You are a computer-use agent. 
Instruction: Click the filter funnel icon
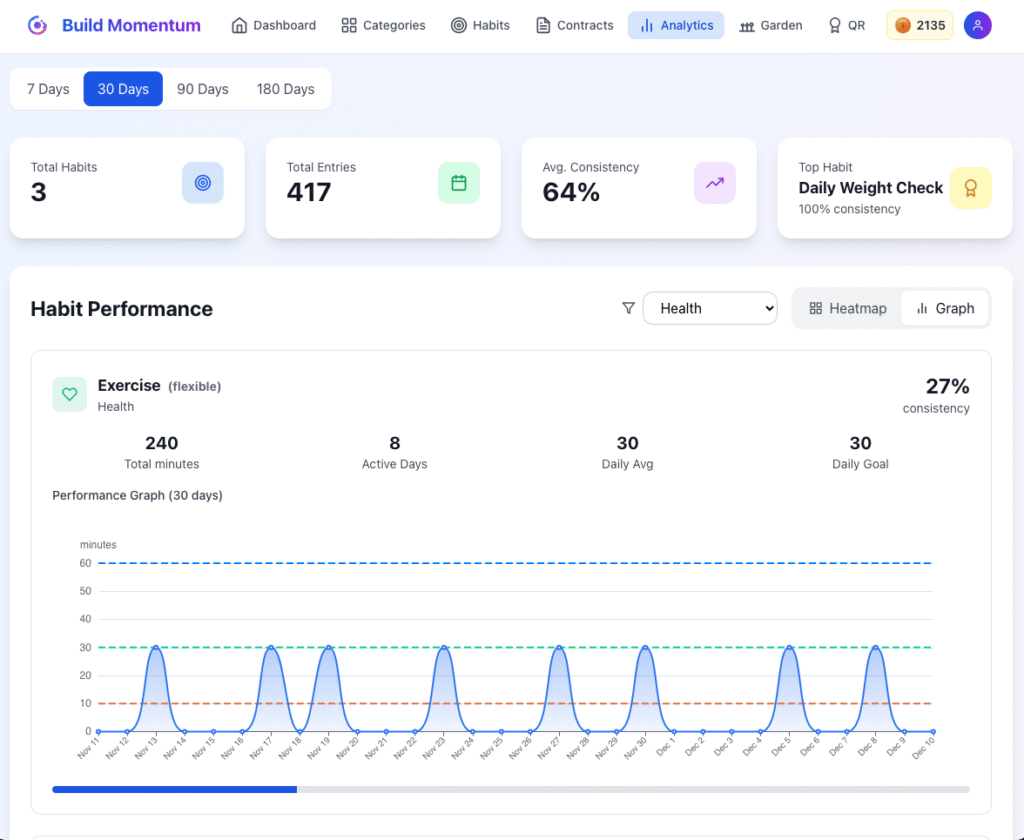point(628,308)
